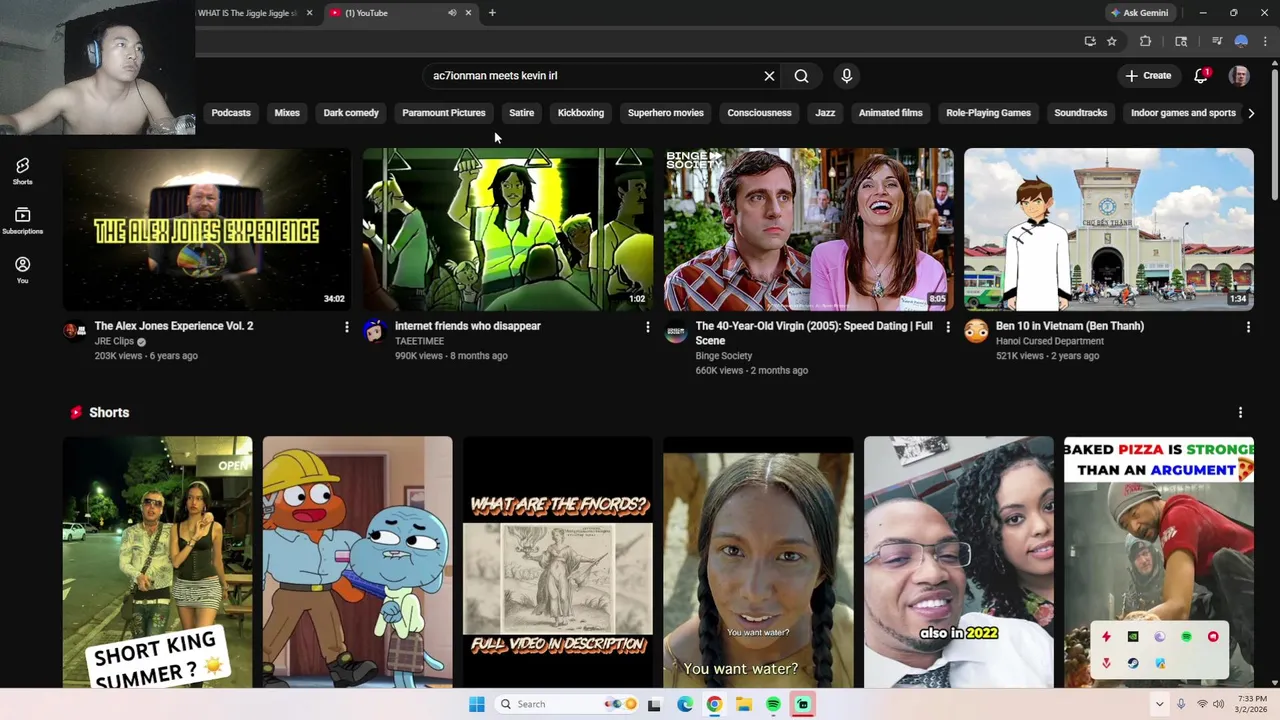
Task: Open Binge Society channel link
Action: point(724,356)
